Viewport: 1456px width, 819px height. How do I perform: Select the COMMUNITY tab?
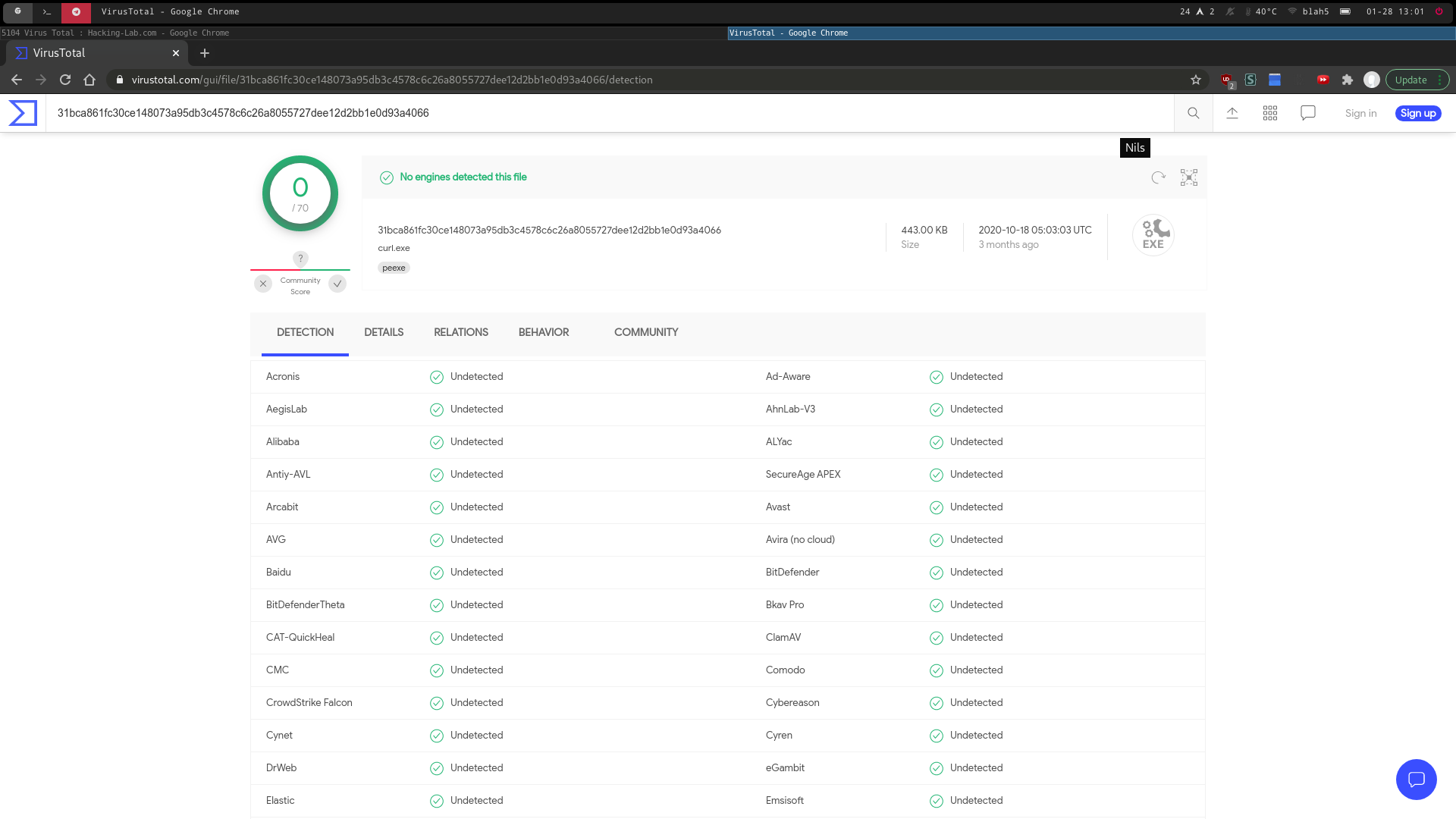[x=646, y=332]
